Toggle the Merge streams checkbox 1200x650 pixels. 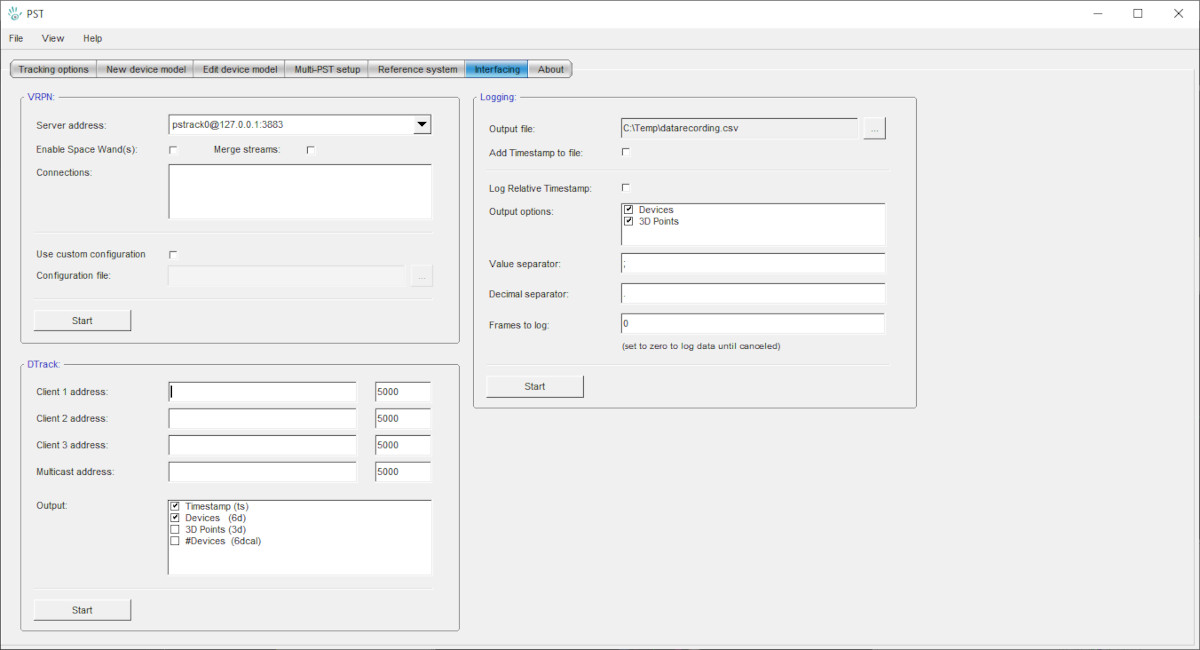pos(310,150)
